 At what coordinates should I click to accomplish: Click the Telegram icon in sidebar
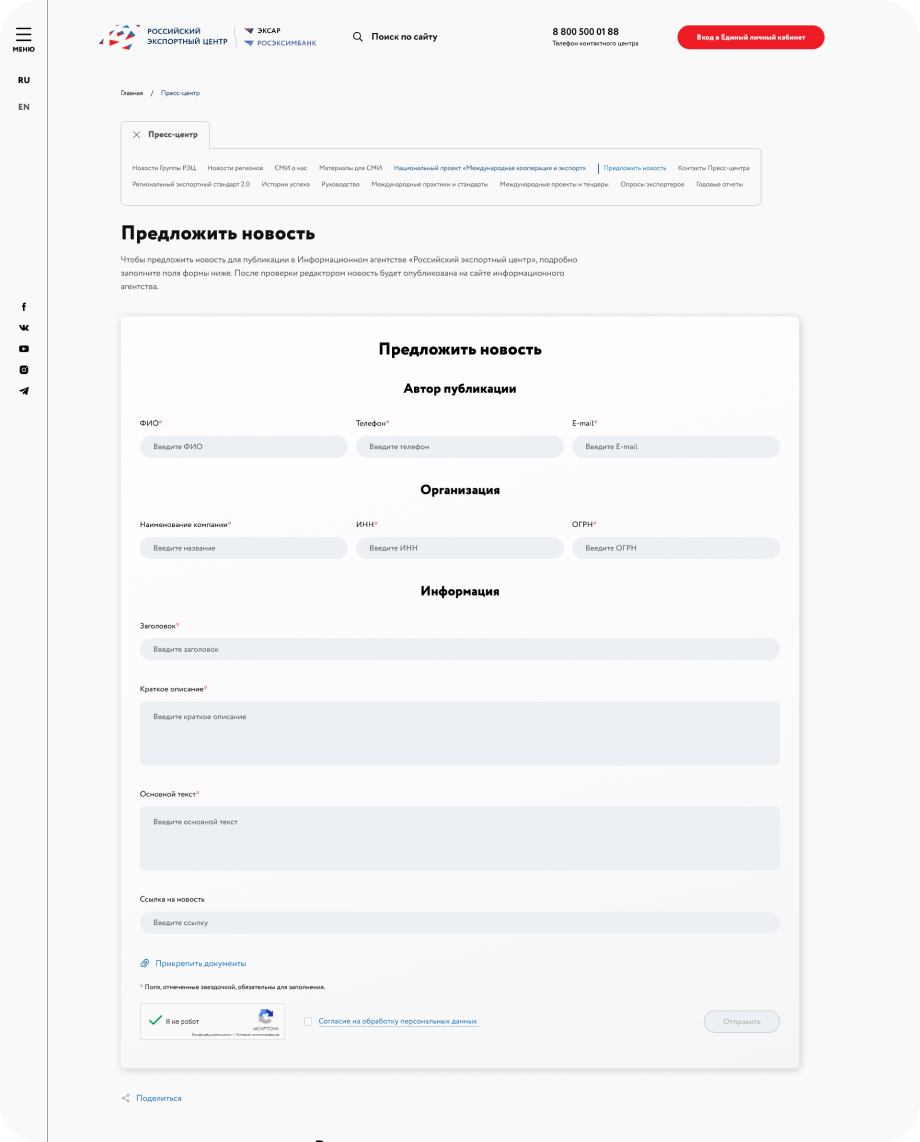pos(24,391)
